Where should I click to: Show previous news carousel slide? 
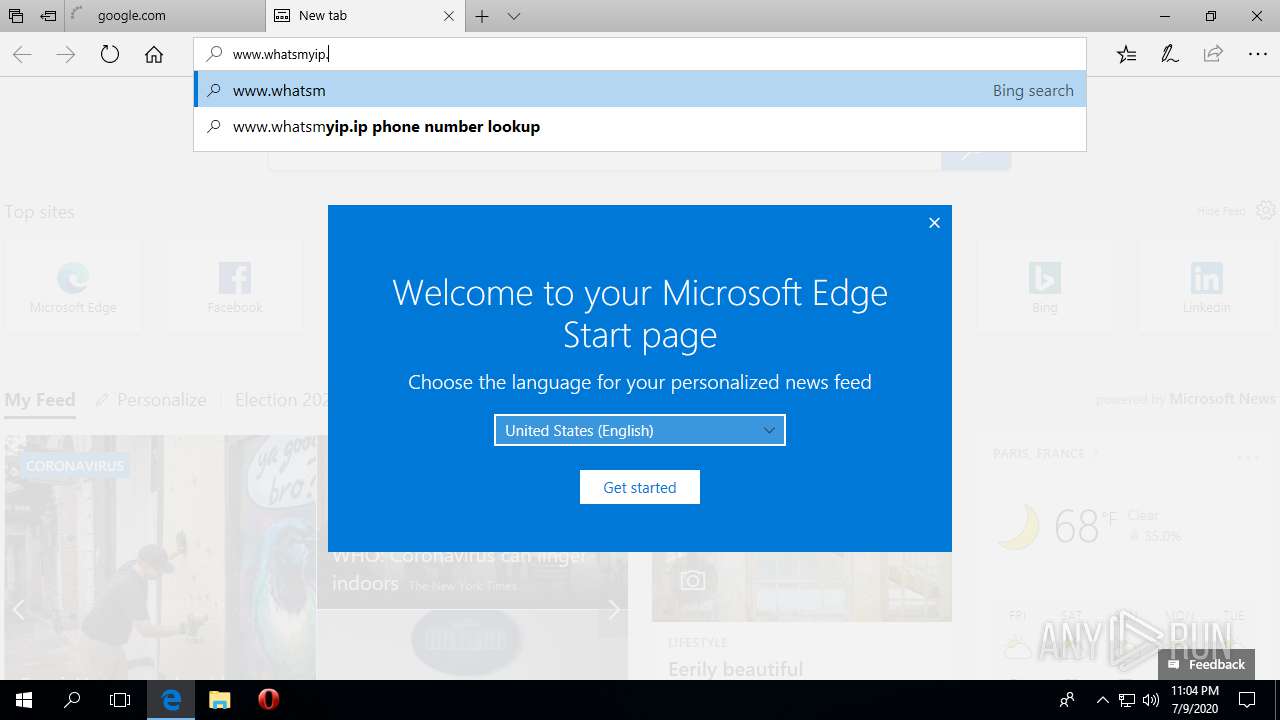[18, 610]
